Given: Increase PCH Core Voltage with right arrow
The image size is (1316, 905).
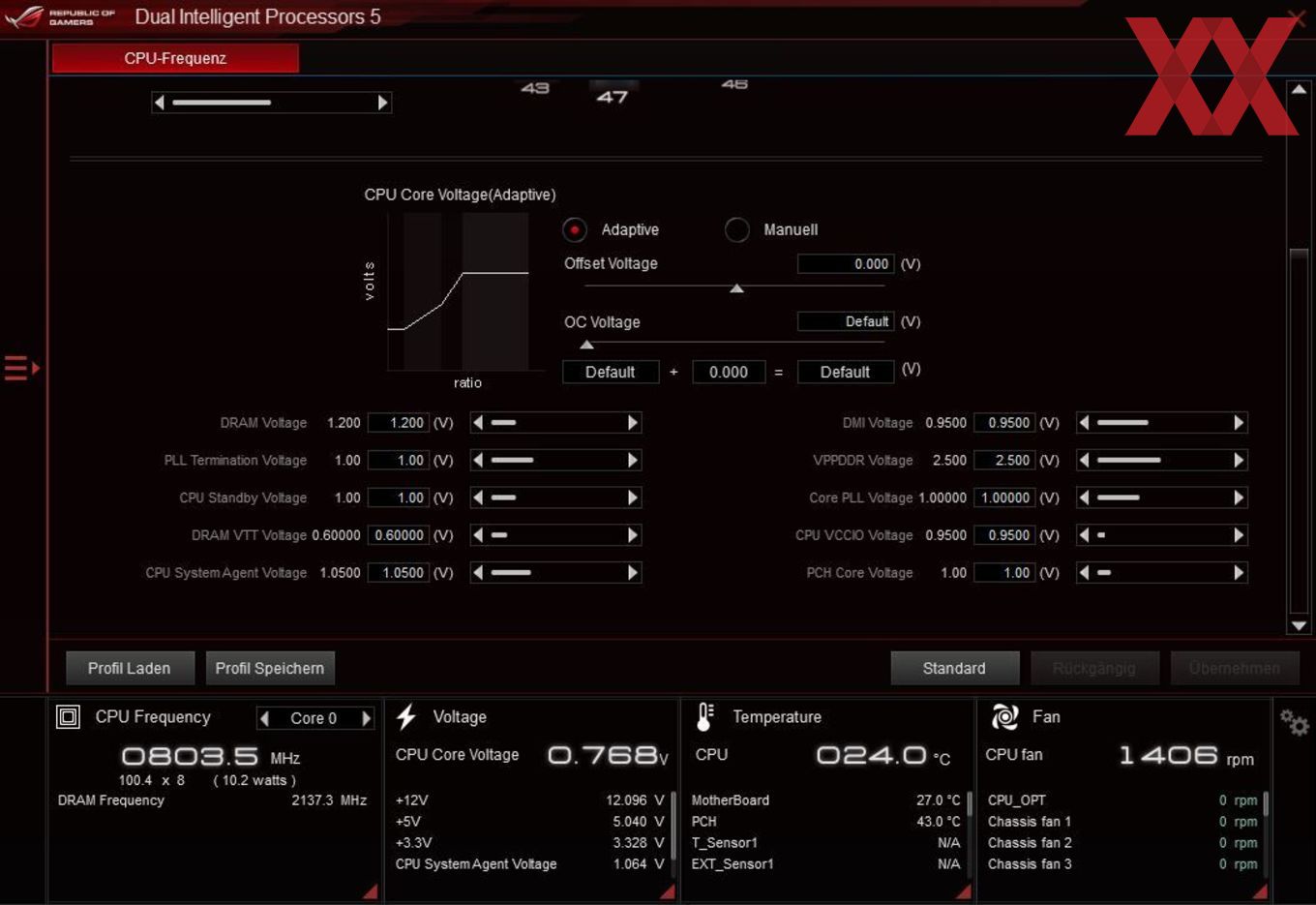Looking at the screenshot, I should (1239, 573).
